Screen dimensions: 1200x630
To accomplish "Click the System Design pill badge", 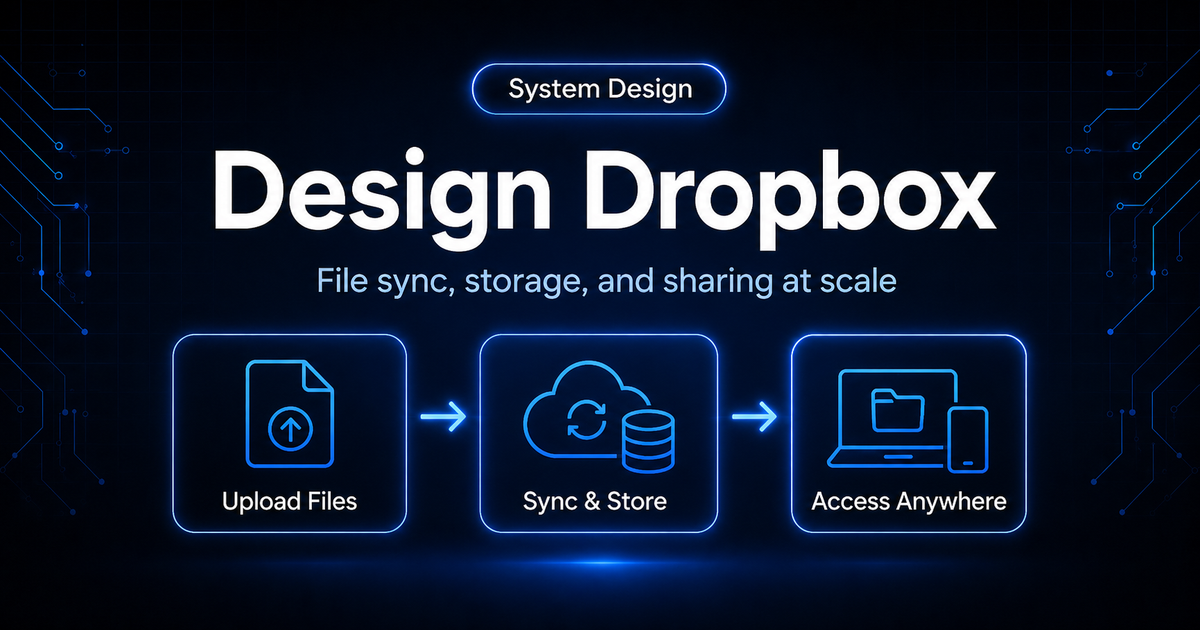I will pos(599,89).
